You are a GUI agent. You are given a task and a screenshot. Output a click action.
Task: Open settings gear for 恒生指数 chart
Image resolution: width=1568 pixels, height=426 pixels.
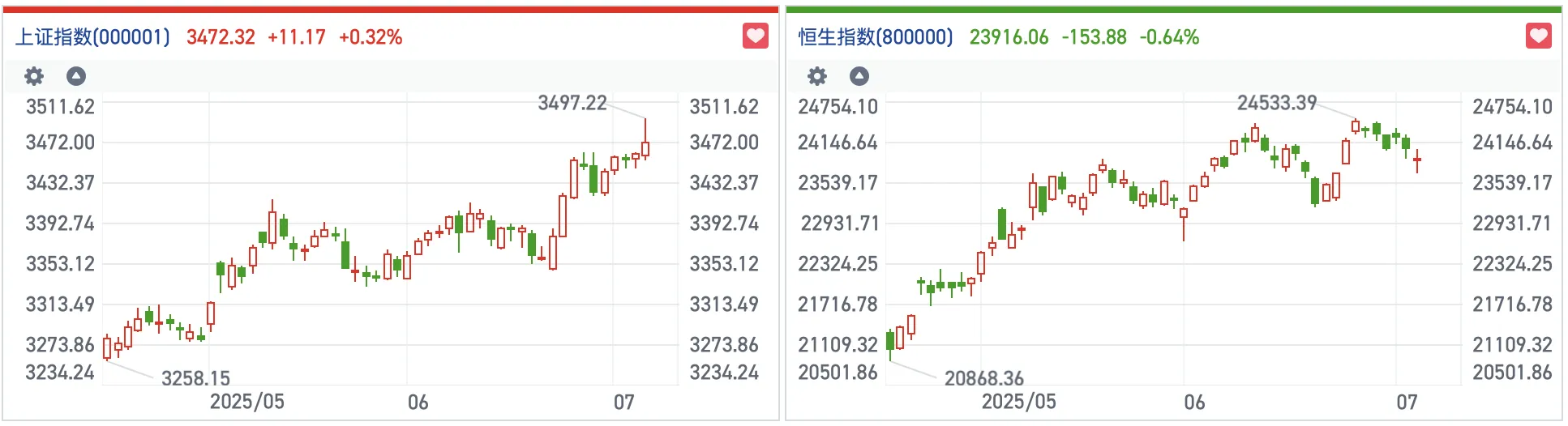pos(817,76)
